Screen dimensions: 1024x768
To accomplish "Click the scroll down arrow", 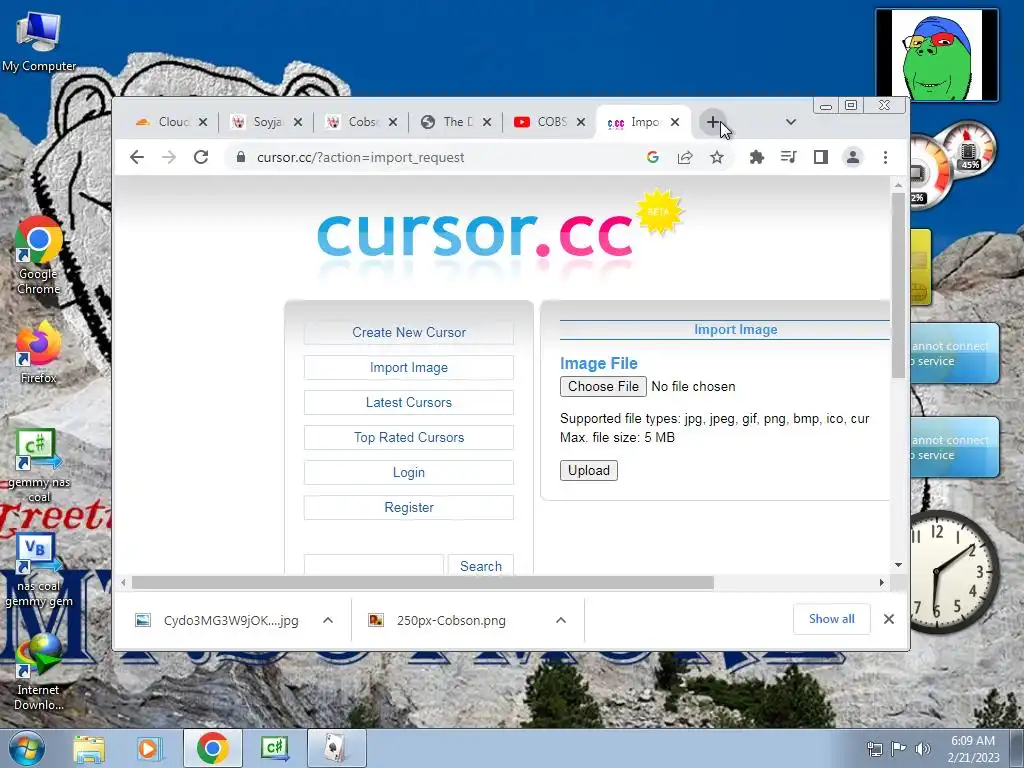I will click(899, 565).
